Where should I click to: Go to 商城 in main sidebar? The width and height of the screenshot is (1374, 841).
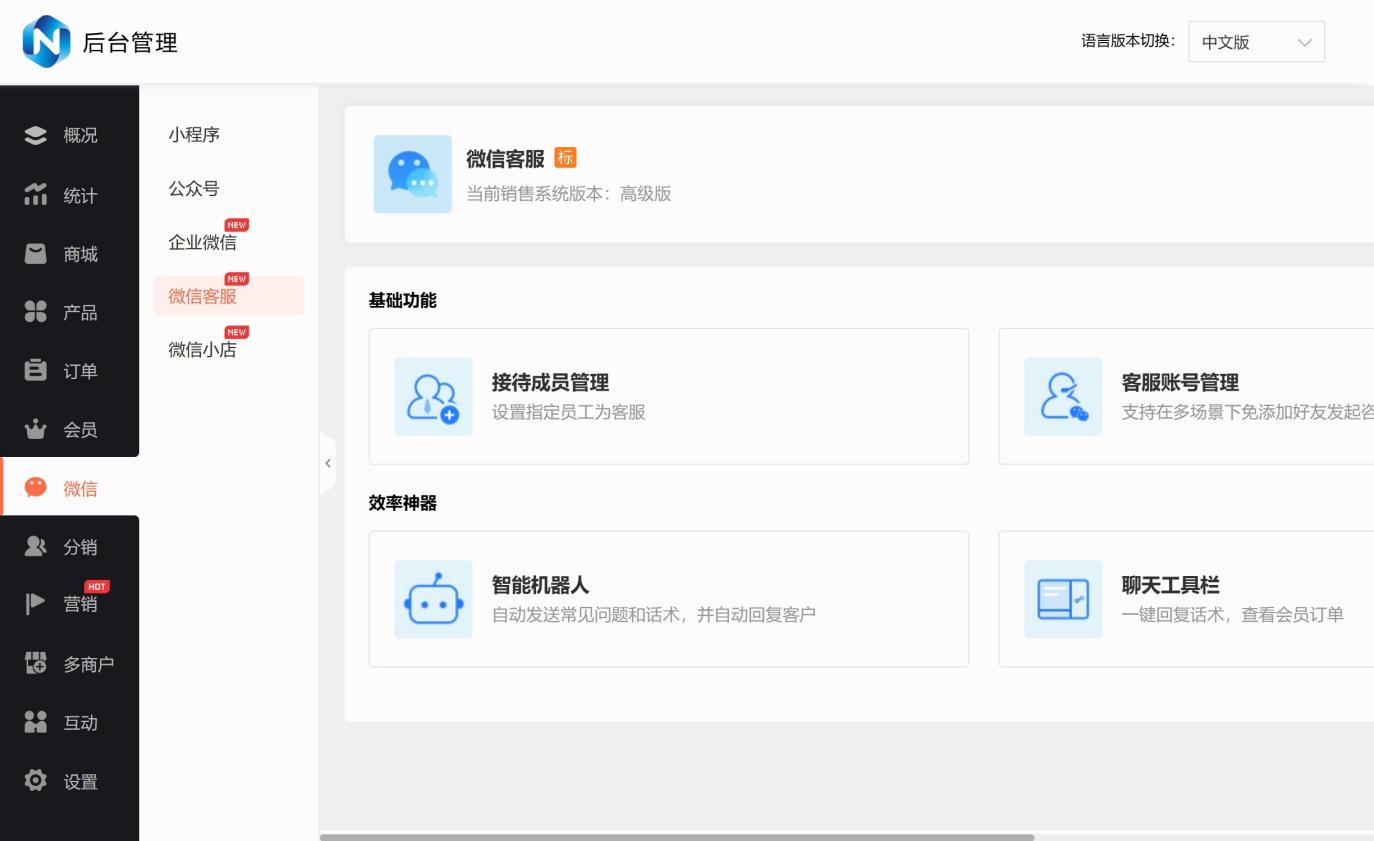69,254
